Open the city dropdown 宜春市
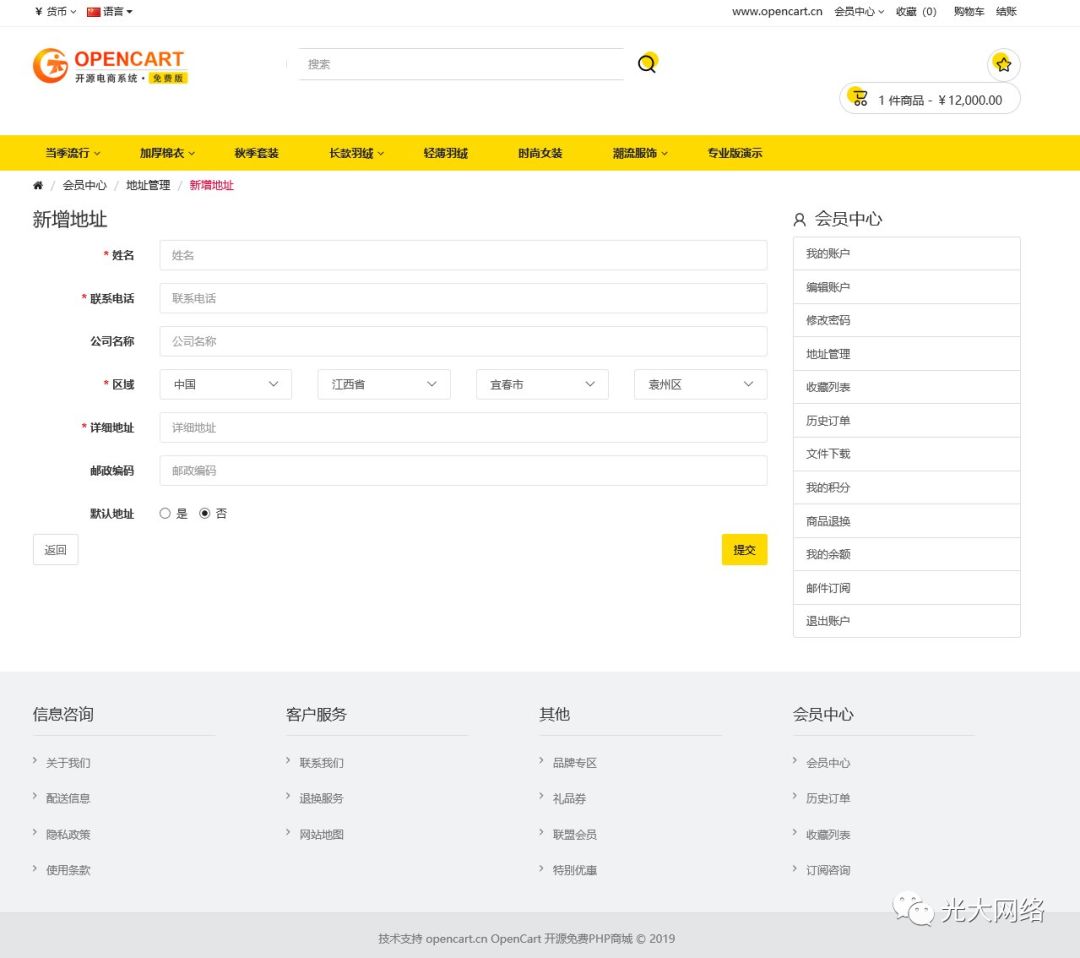Screen dimensions: 1080x958 click(x=542, y=384)
